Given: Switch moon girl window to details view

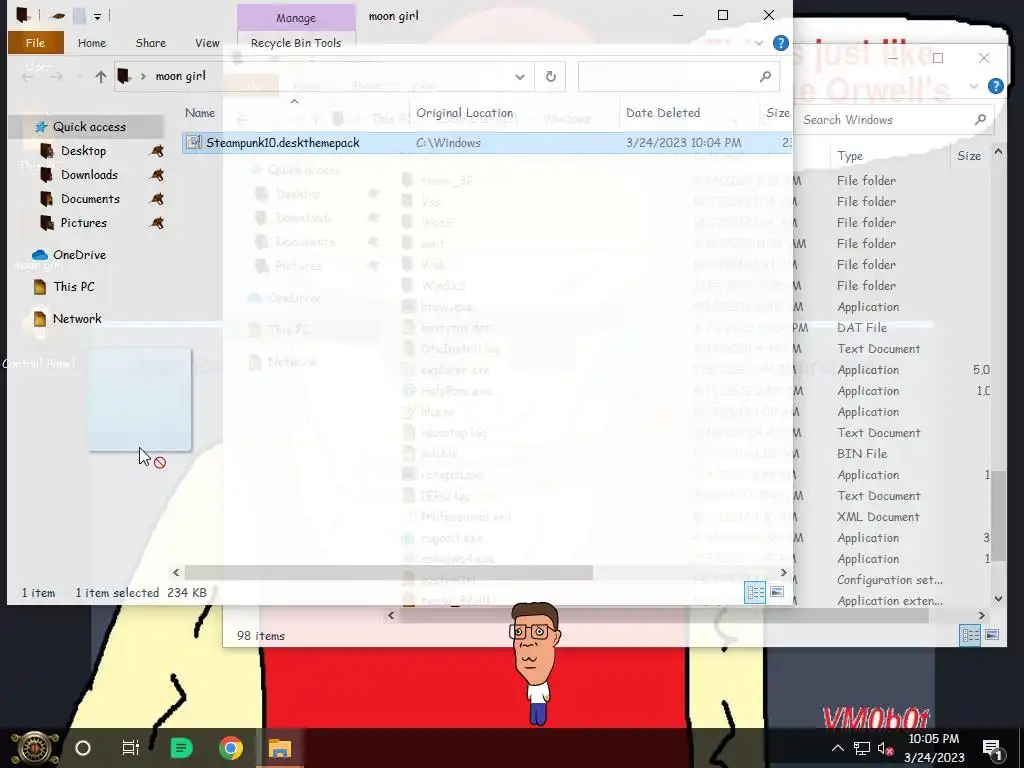Looking at the screenshot, I should click(755, 592).
